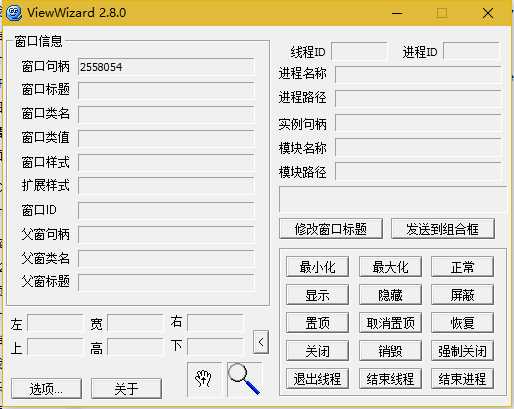This screenshot has width=514, height=409.
Task: Click the 隐藏 button
Action: point(390,295)
